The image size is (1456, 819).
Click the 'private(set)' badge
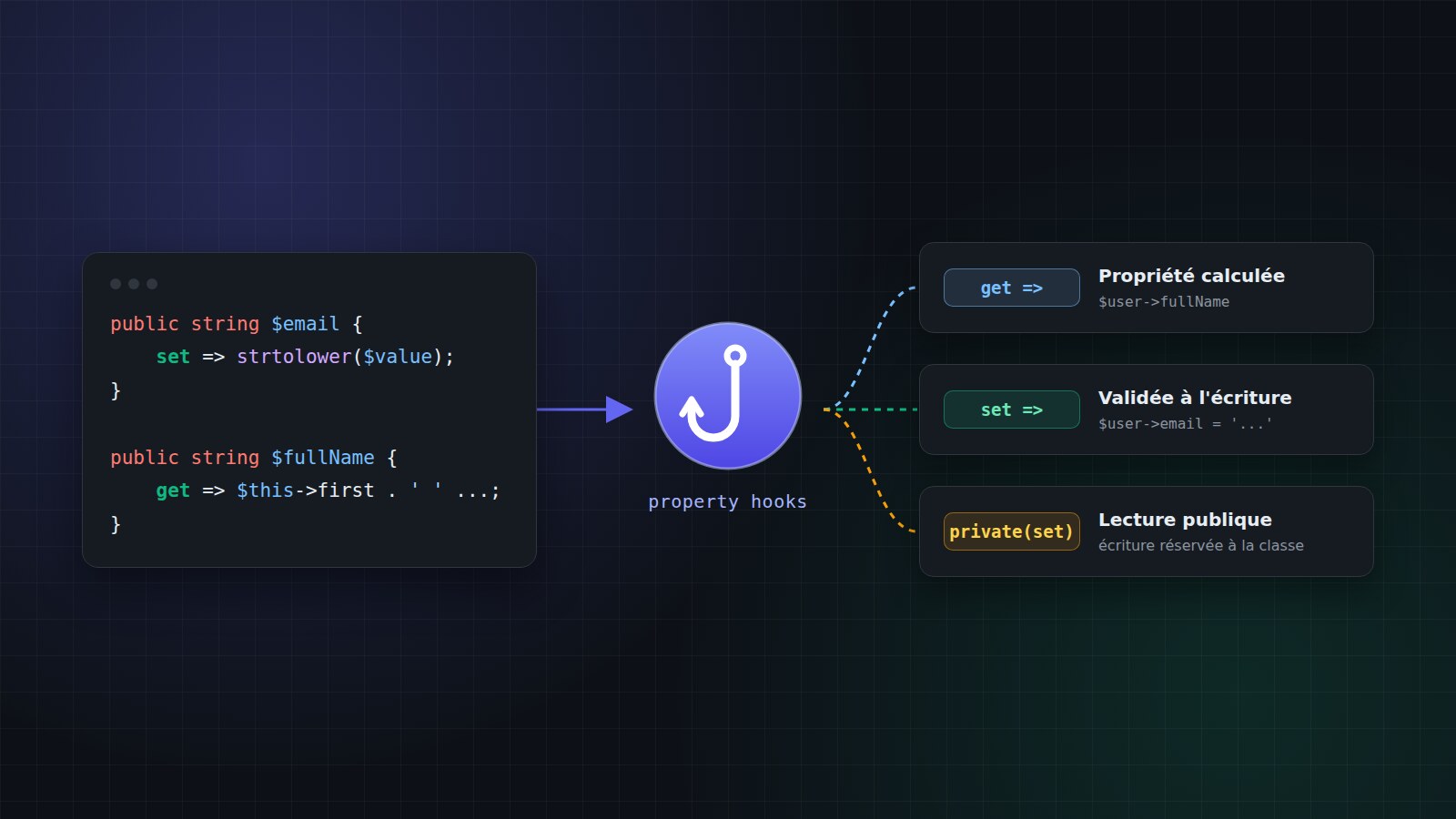[1012, 531]
